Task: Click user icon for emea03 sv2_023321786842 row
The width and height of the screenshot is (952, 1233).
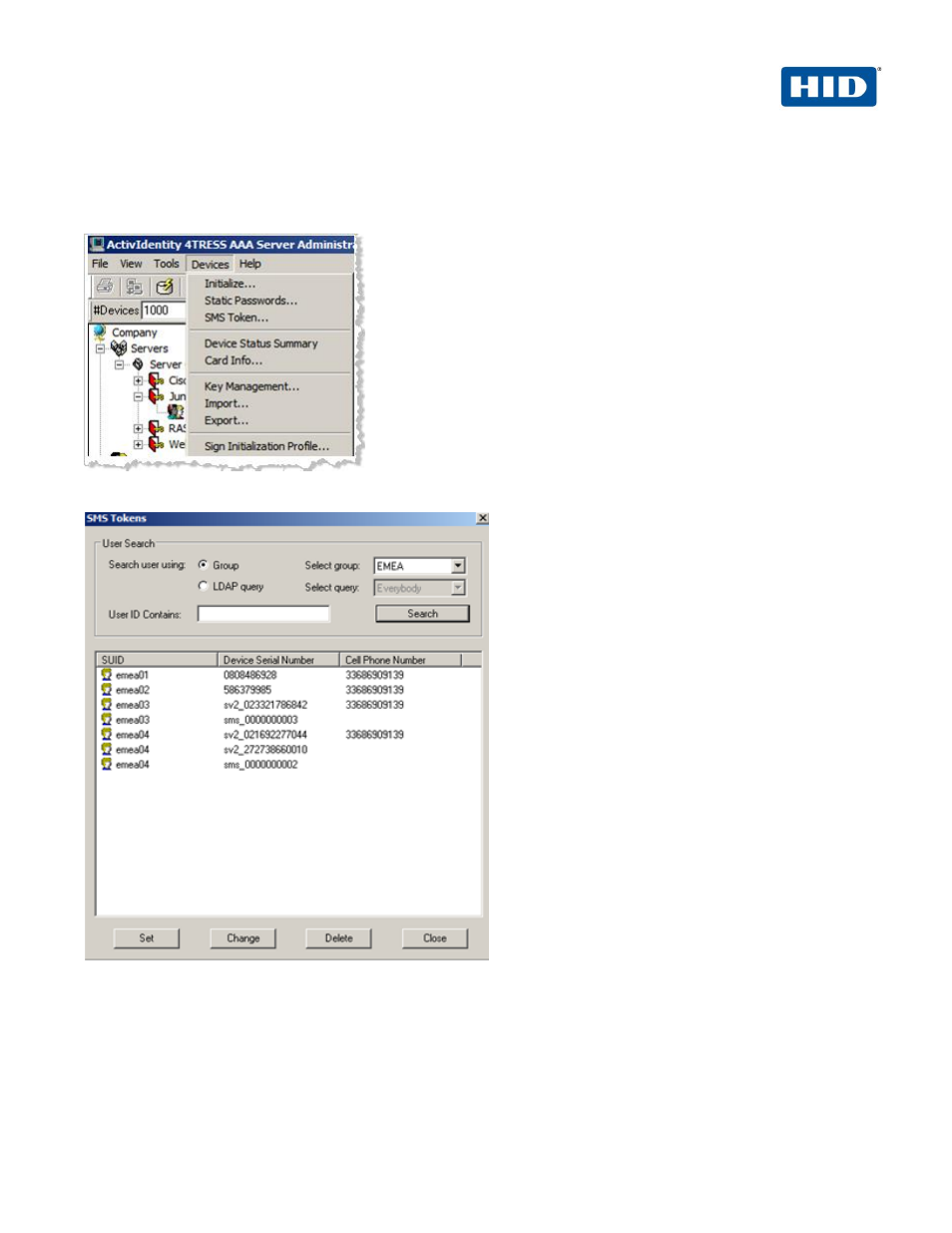Action: (x=106, y=705)
